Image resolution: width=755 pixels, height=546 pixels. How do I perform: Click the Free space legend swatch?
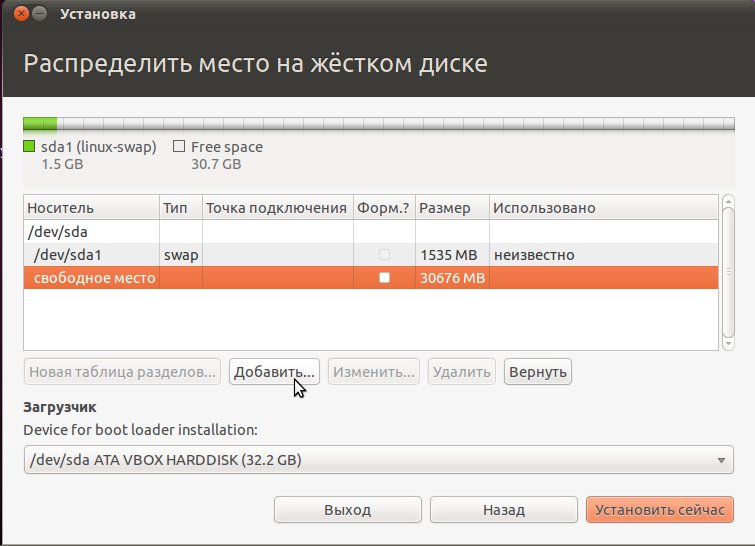179,146
